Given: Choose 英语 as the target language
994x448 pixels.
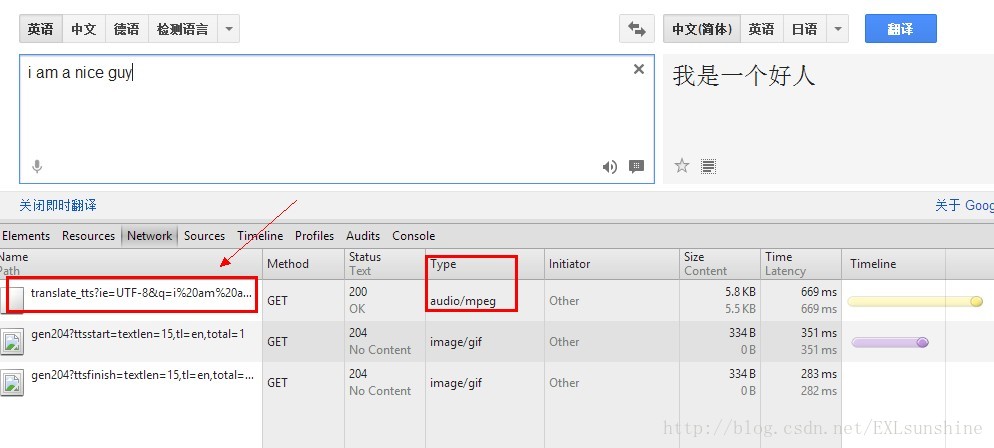Looking at the screenshot, I should (x=761, y=29).
